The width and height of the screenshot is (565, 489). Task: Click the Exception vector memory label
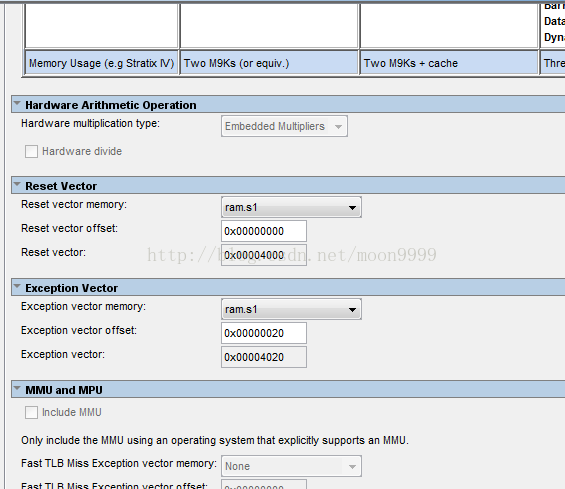[84, 306]
